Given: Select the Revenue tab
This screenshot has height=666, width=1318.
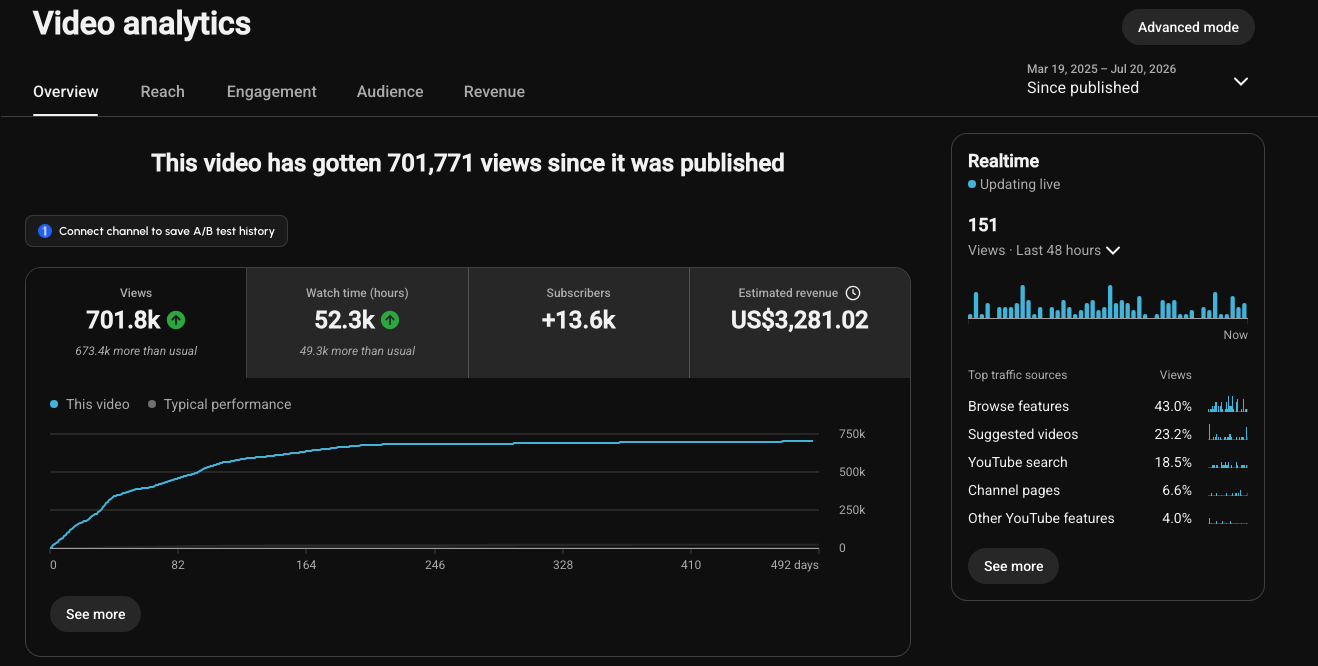Looking at the screenshot, I should [494, 91].
